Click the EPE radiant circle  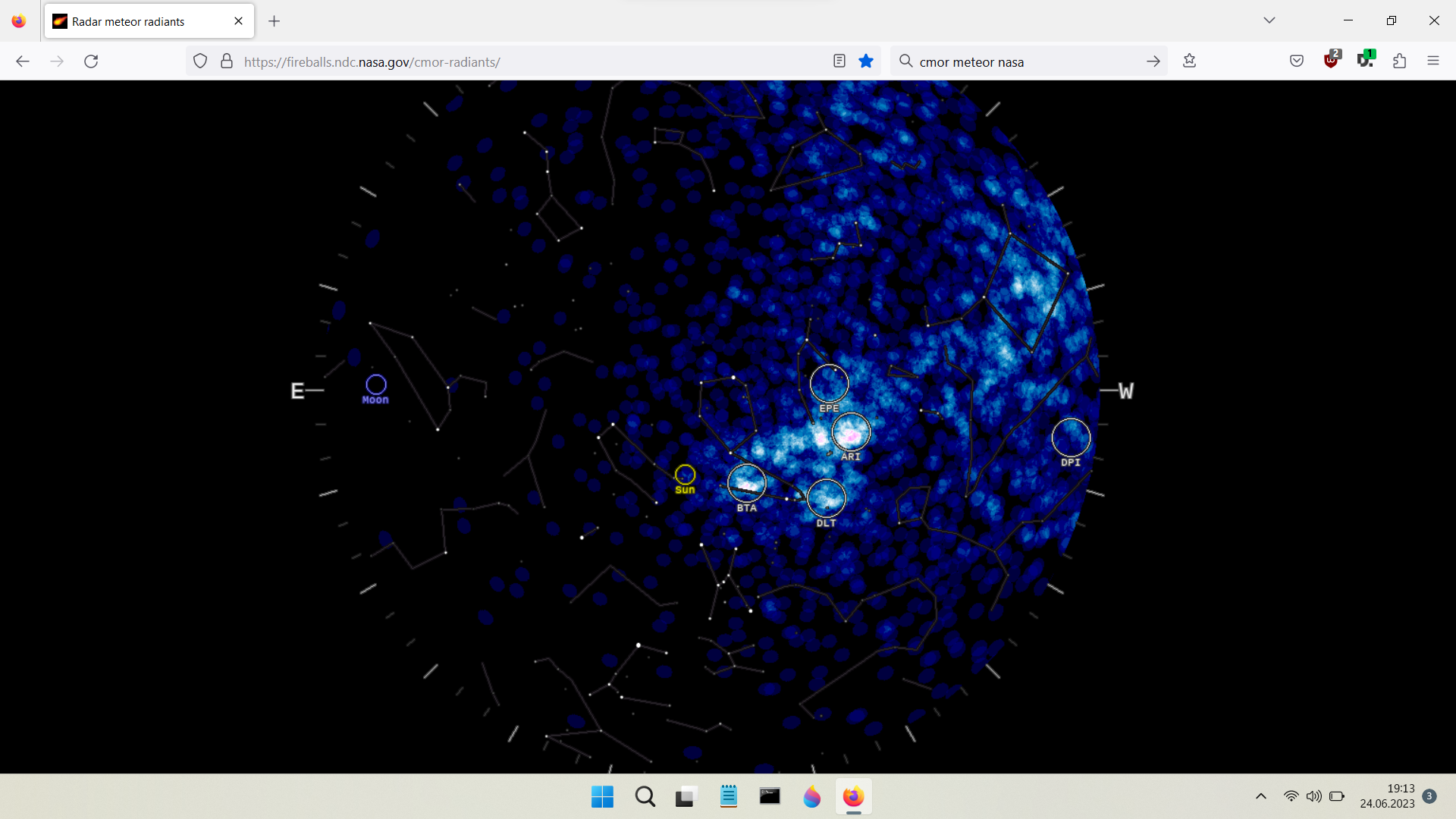(829, 384)
